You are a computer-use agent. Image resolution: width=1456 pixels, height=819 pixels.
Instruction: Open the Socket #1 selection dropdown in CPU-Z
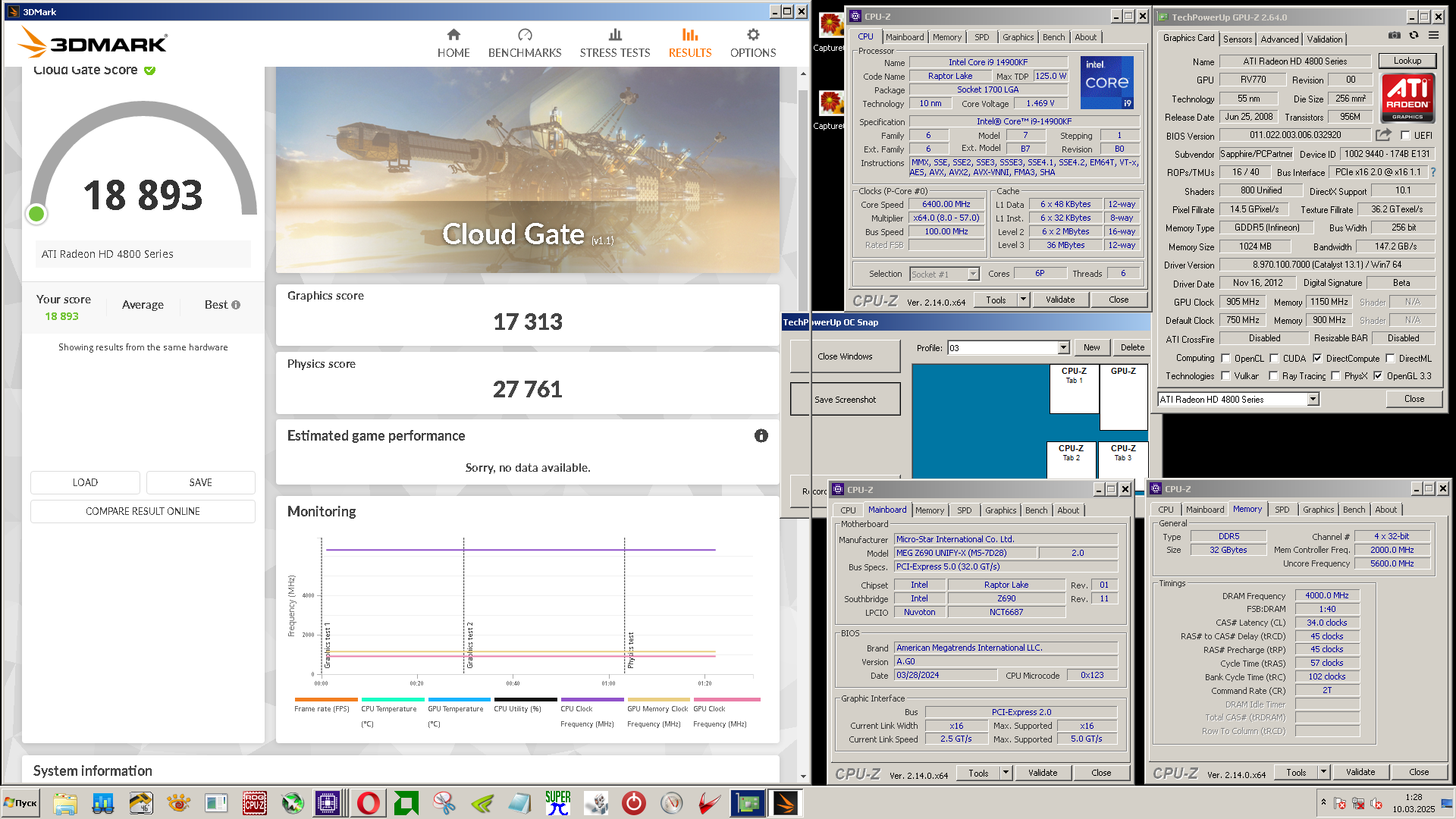point(973,275)
